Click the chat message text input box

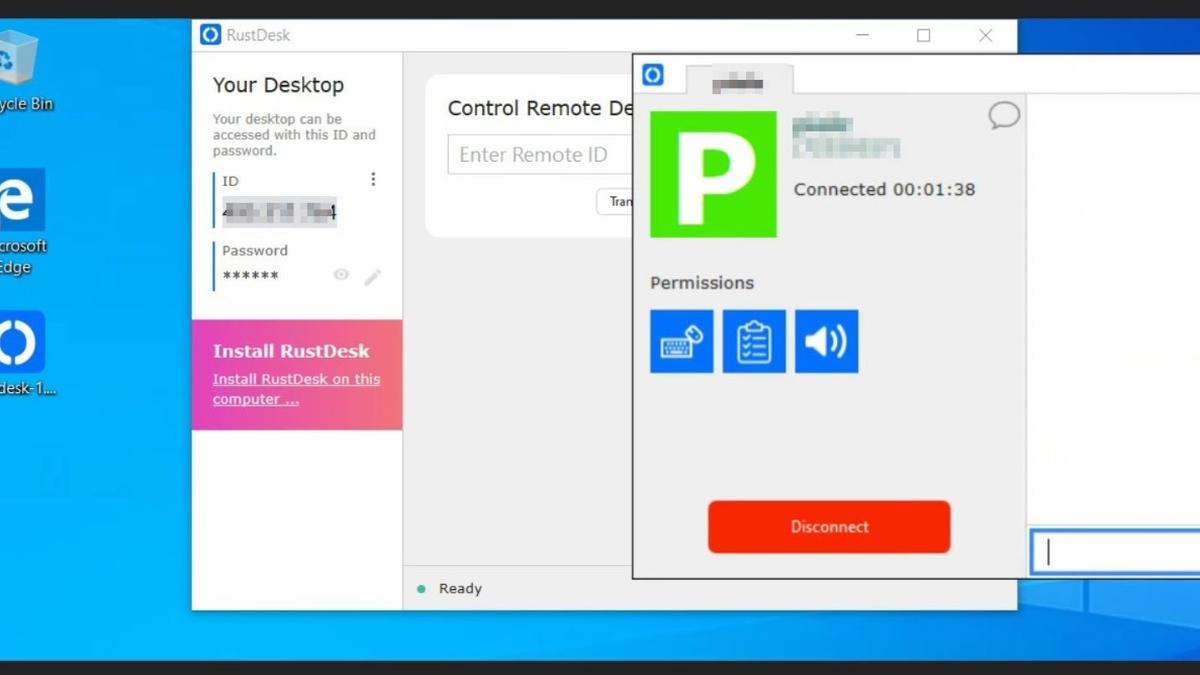(x=1115, y=552)
